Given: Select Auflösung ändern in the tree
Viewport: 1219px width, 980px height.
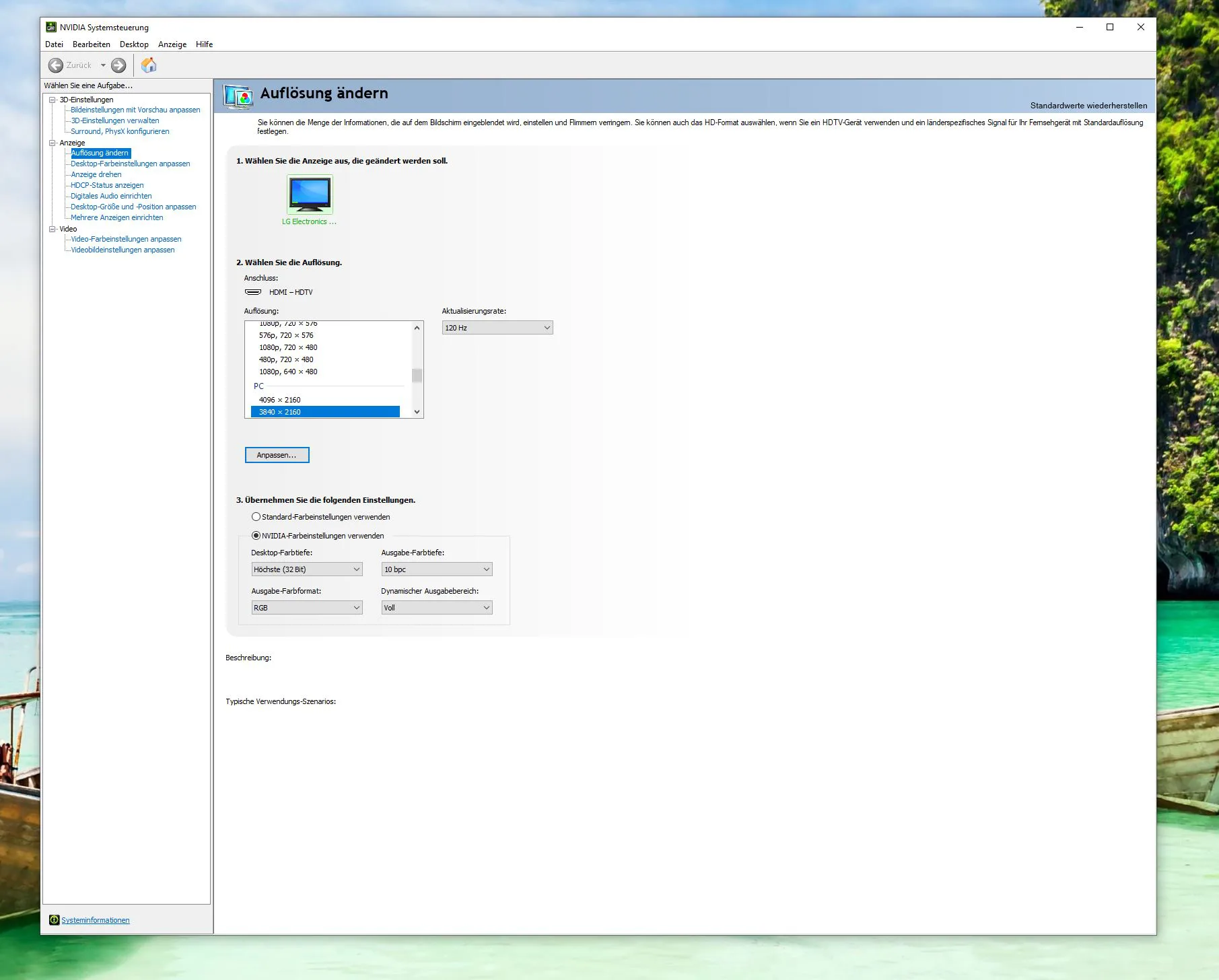Looking at the screenshot, I should (100, 153).
